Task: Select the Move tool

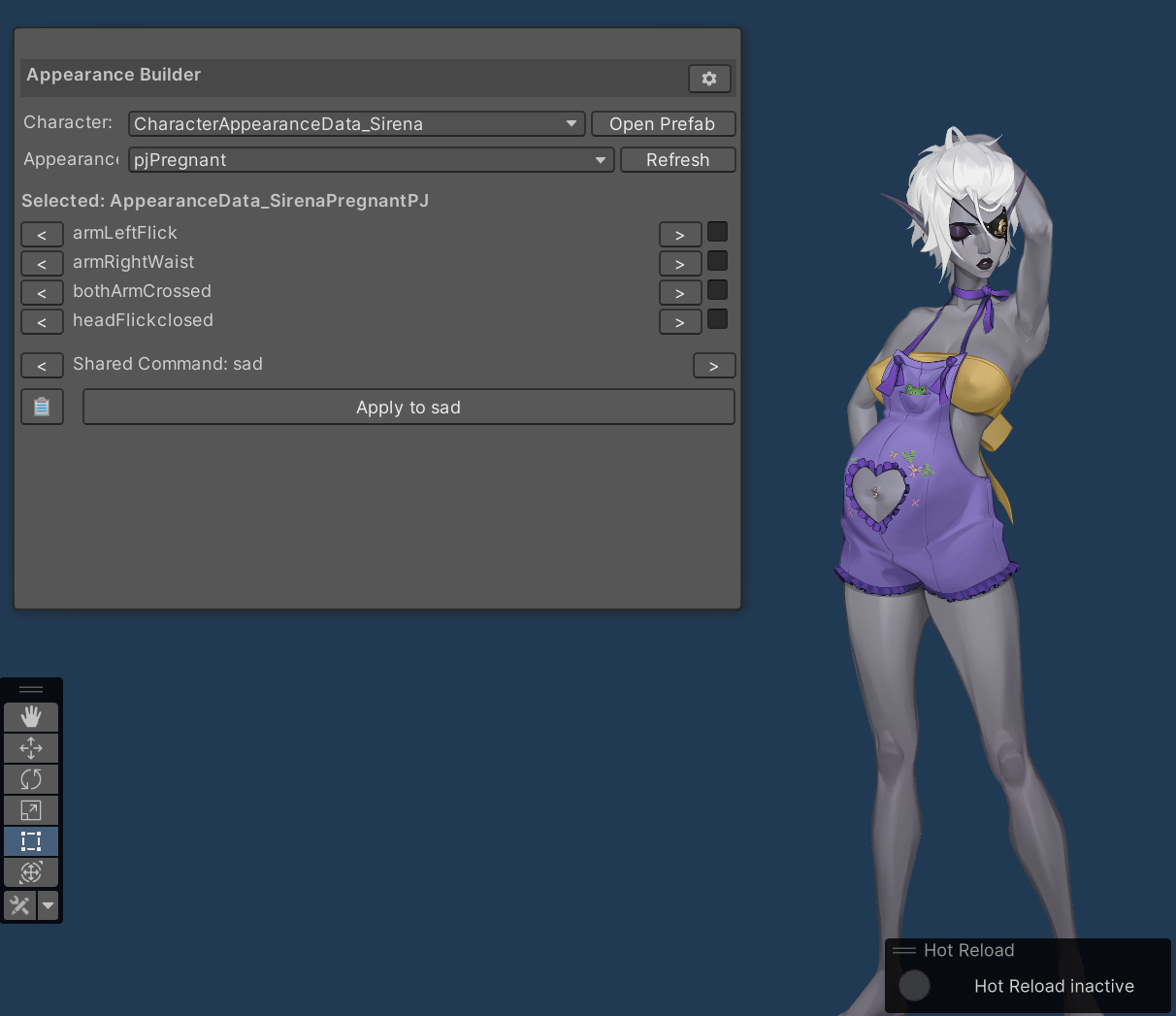Action: point(31,748)
